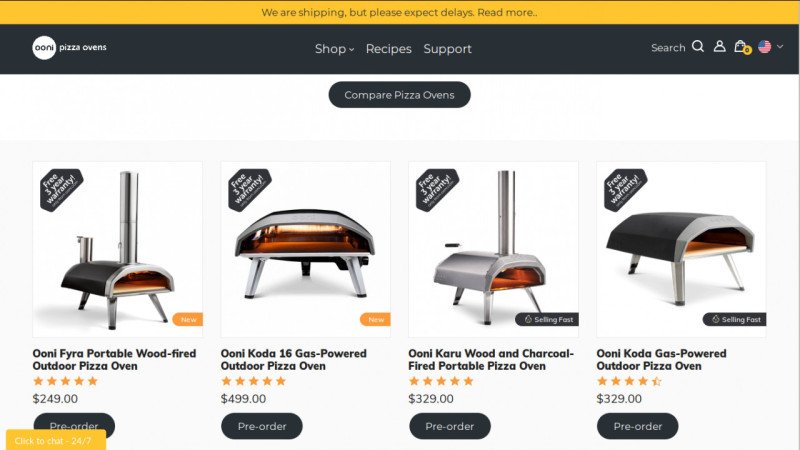Click the Compare Pizza Ovens button

click(x=399, y=95)
